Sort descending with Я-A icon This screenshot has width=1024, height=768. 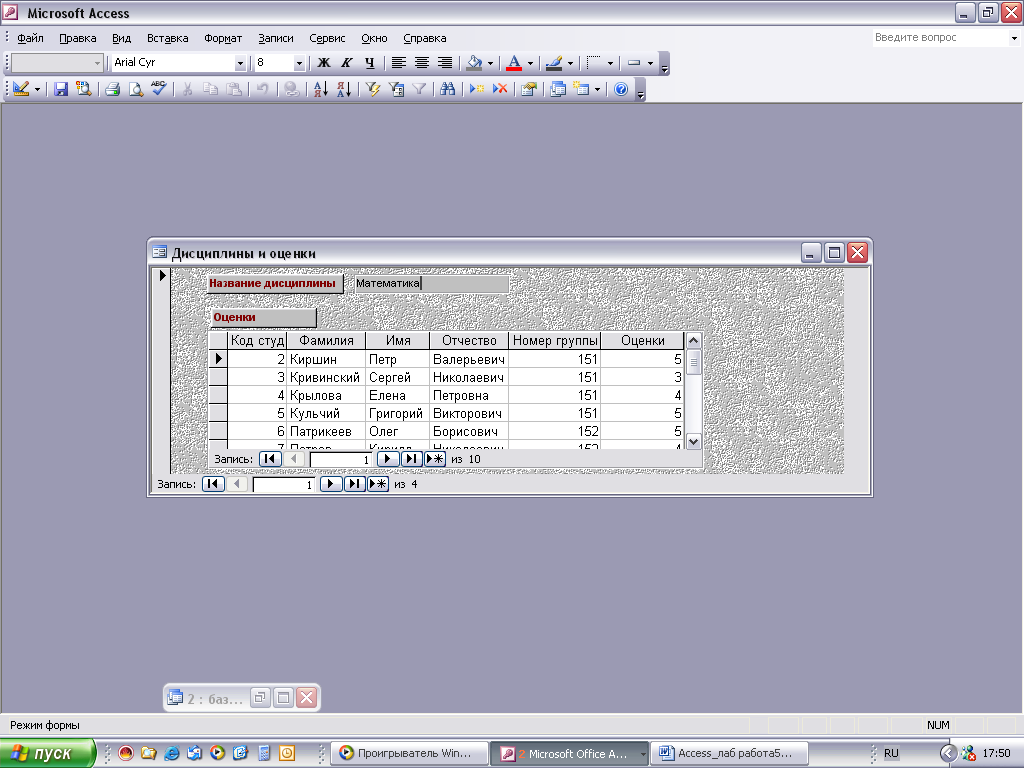(x=344, y=89)
